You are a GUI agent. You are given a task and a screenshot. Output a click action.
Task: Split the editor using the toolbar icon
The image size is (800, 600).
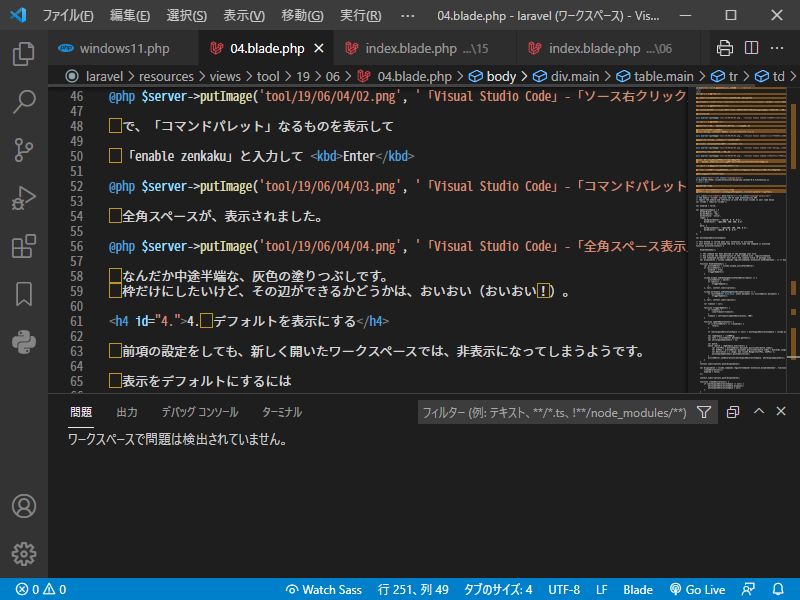pos(752,47)
